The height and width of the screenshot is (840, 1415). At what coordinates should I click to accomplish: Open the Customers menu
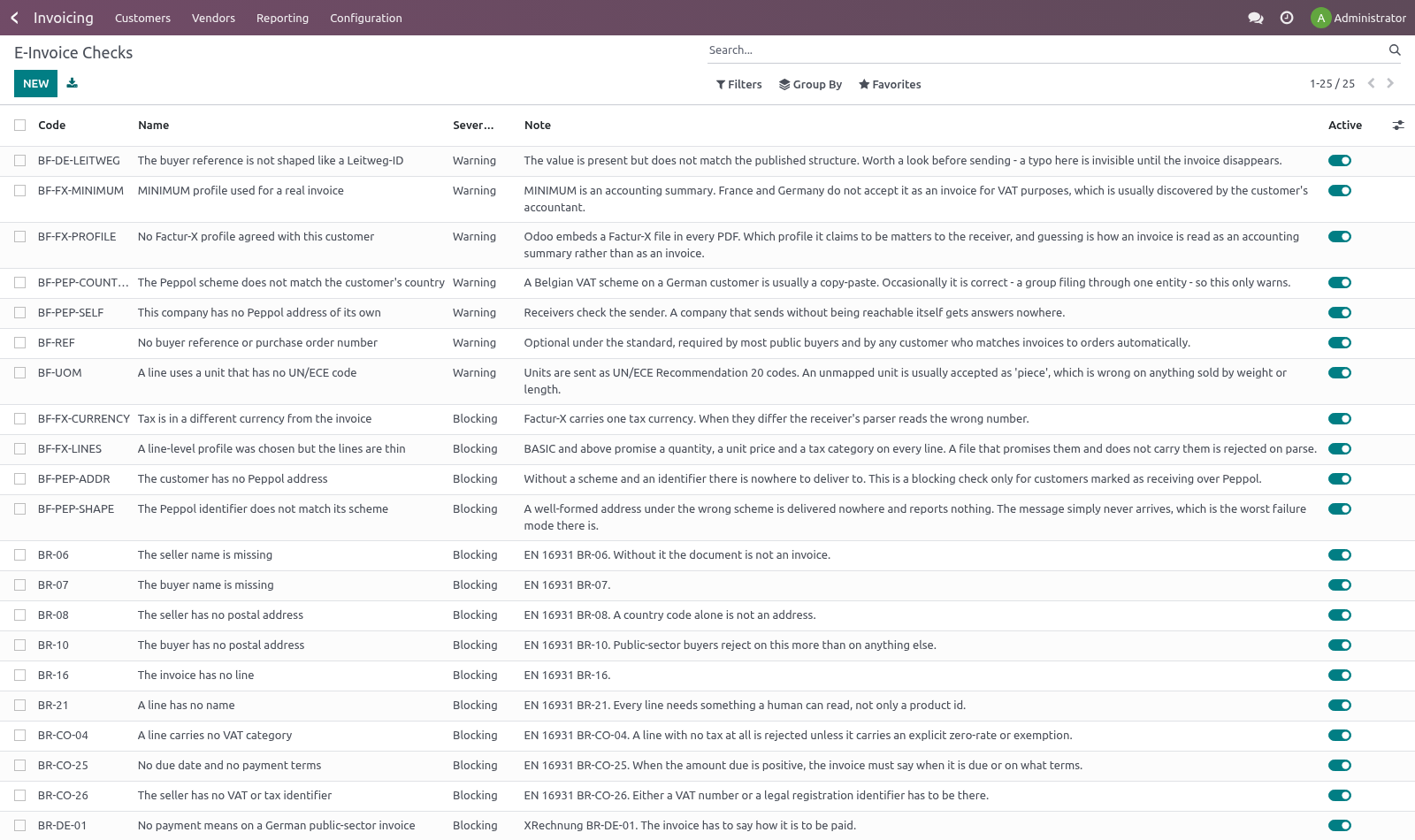[142, 18]
